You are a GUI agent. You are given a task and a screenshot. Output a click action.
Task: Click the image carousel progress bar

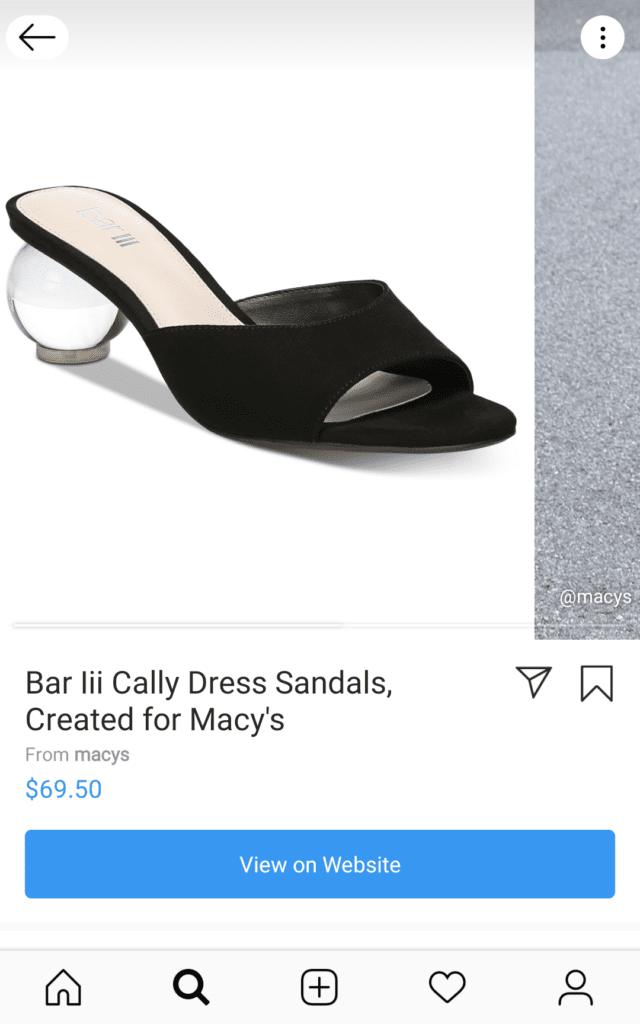click(x=274, y=625)
